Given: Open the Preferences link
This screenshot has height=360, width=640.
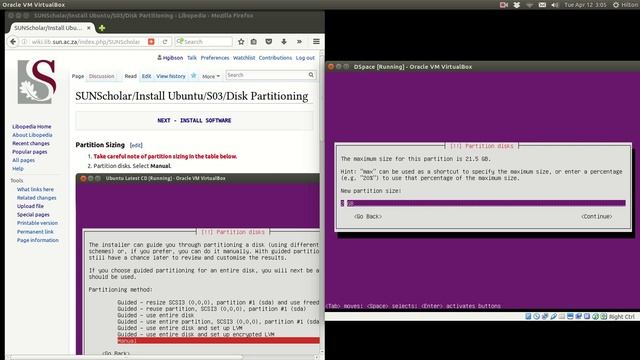Looking at the screenshot, I should pos(215,58).
